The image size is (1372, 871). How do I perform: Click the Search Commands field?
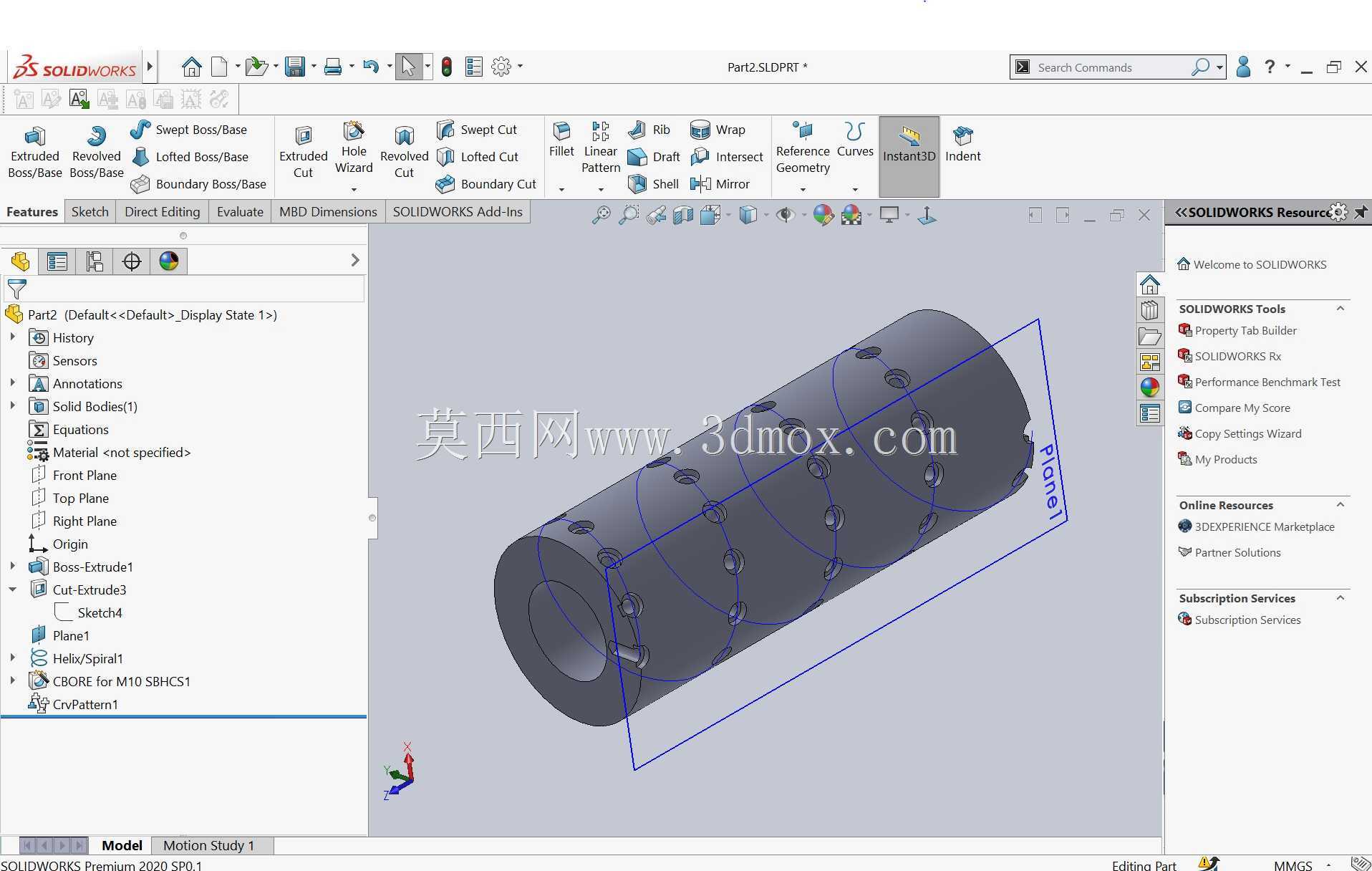click(1110, 67)
